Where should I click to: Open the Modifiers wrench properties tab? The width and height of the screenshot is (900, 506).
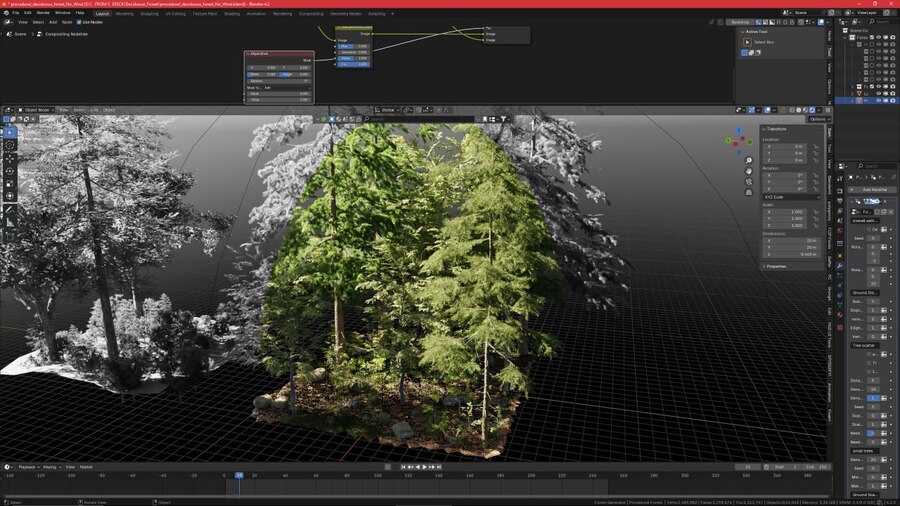[x=840, y=266]
